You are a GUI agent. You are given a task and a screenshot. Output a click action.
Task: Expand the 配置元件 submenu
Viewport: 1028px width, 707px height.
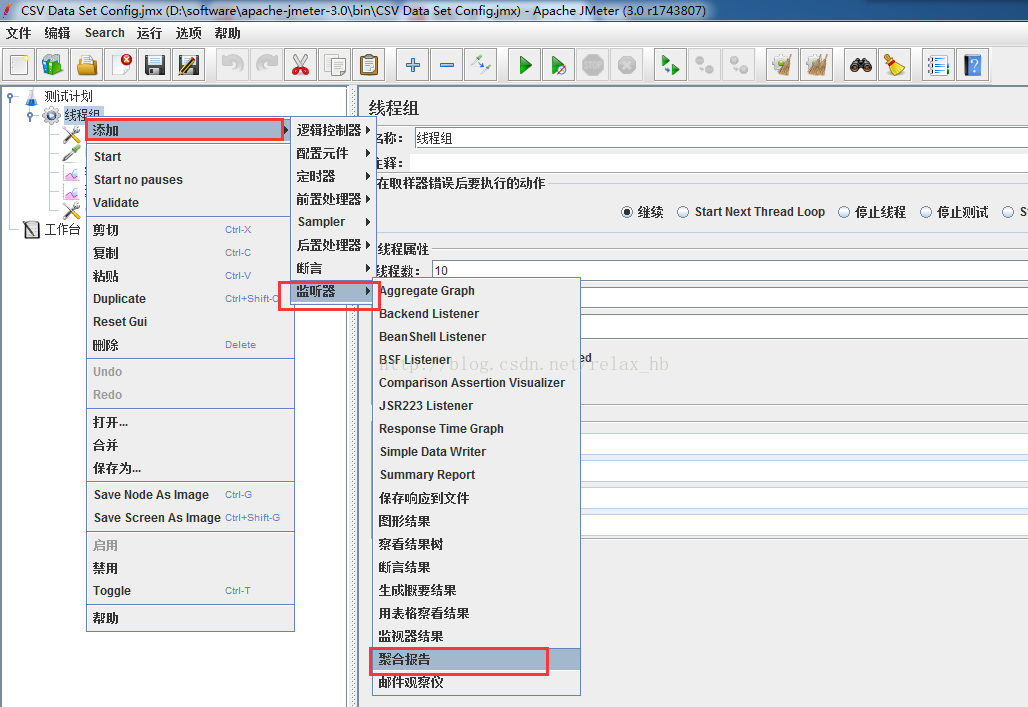coord(333,153)
